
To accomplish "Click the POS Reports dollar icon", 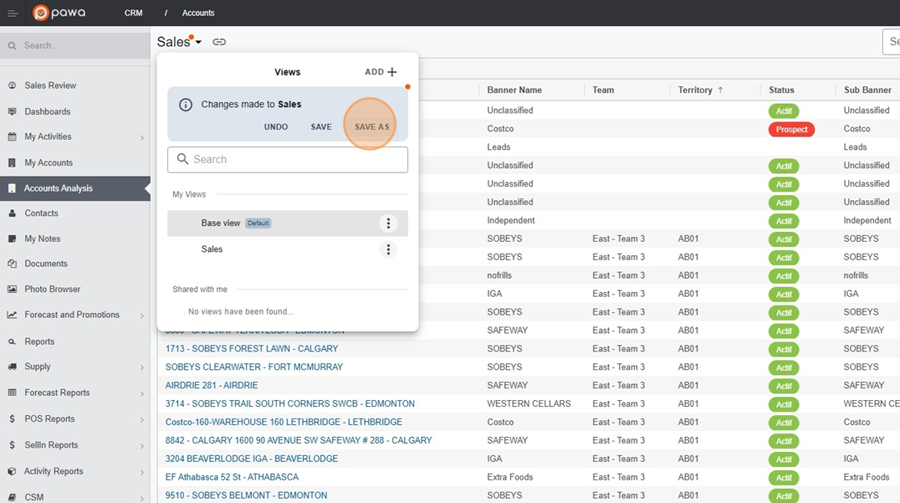I will 12,419.
